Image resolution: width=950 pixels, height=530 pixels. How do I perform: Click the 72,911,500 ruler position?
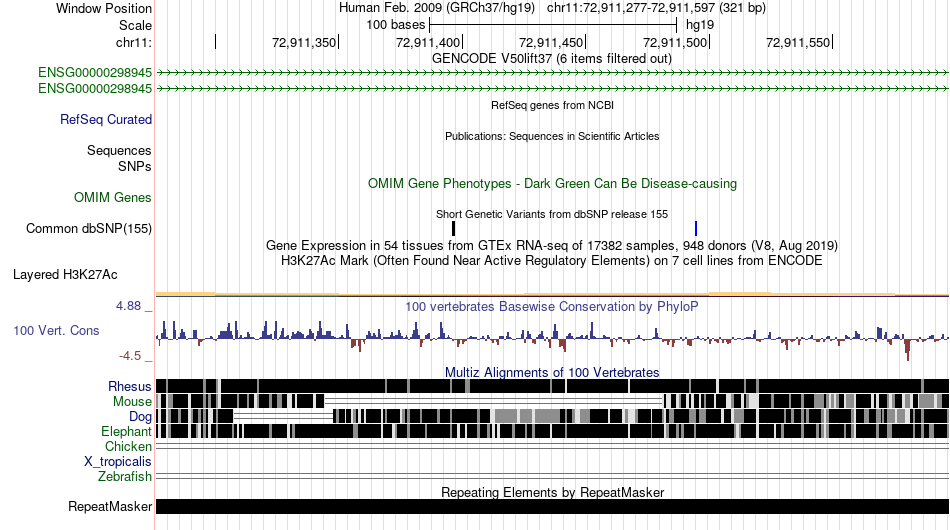coord(674,42)
